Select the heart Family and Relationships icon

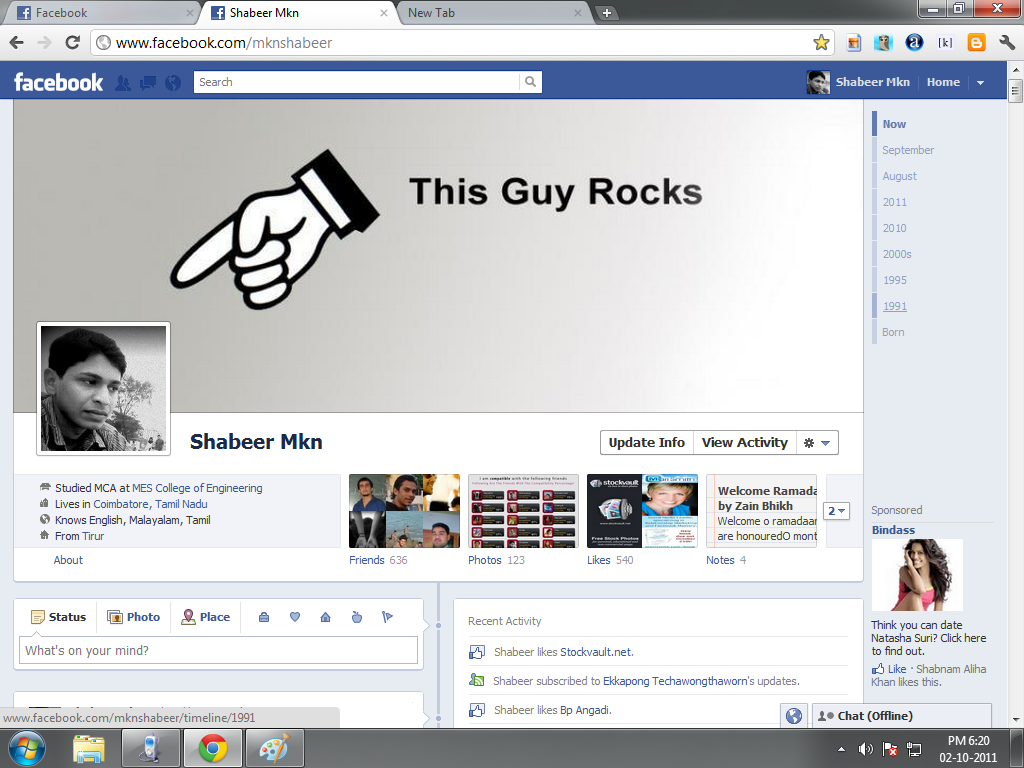pyautogui.click(x=295, y=617)
